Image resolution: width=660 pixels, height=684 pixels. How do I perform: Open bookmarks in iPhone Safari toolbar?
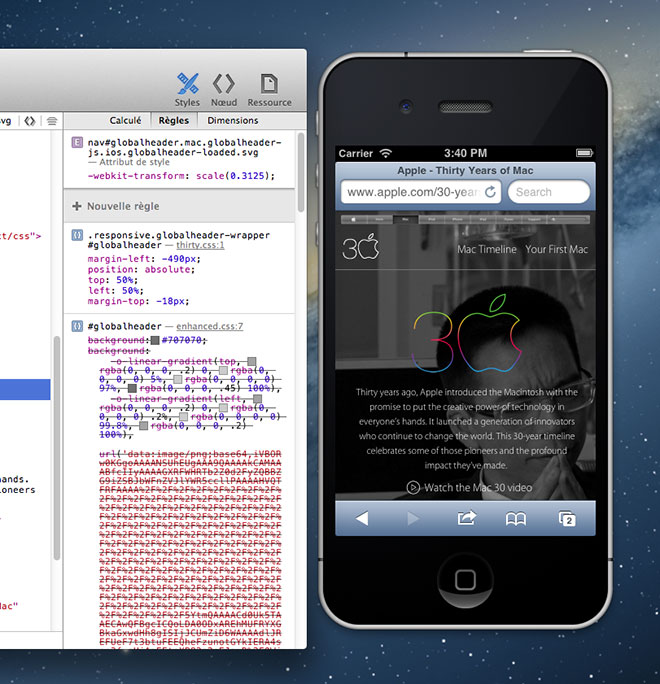click(x=516, y=519)
